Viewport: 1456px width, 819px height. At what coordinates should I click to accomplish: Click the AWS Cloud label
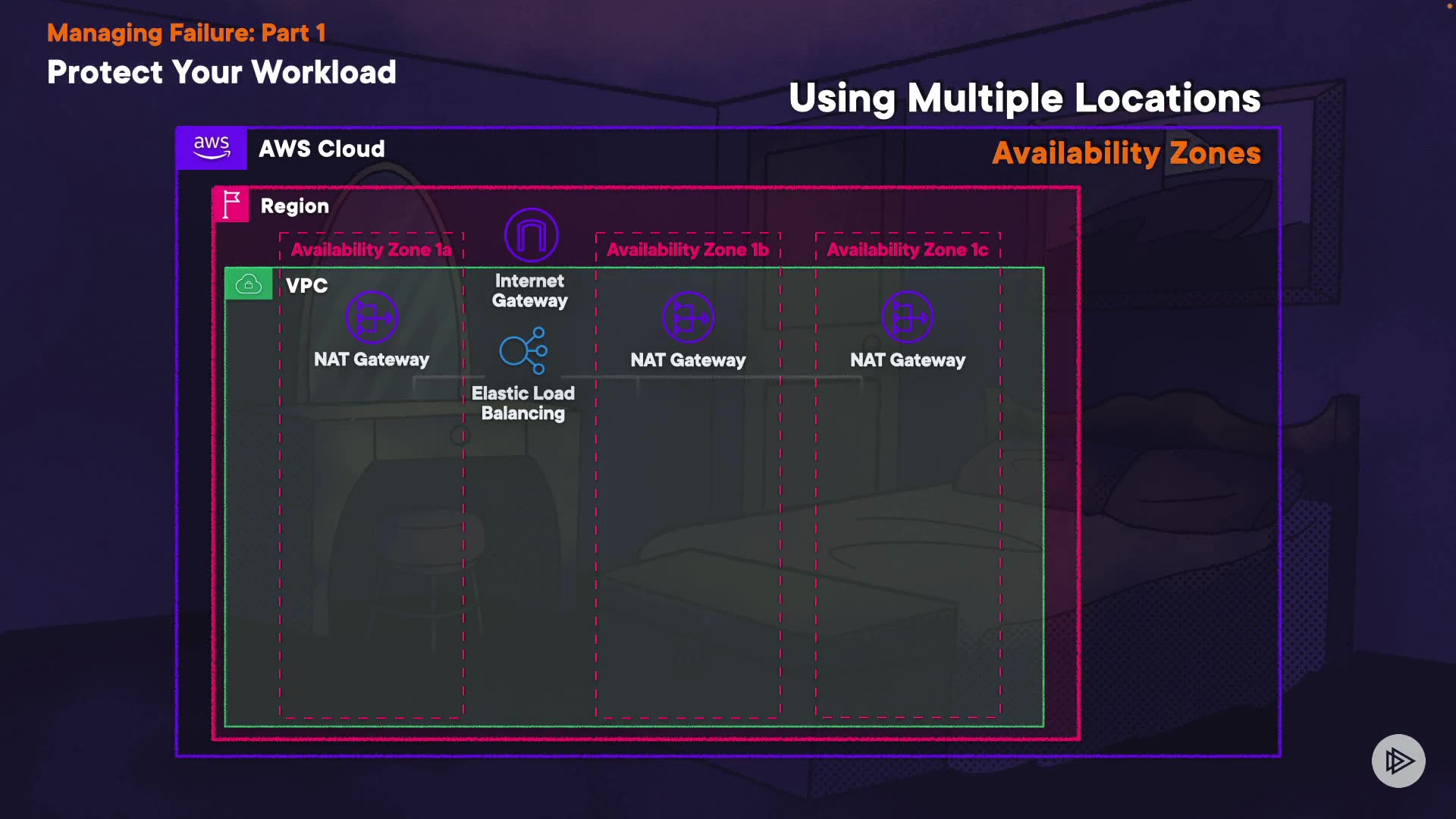tap(322, 149)
